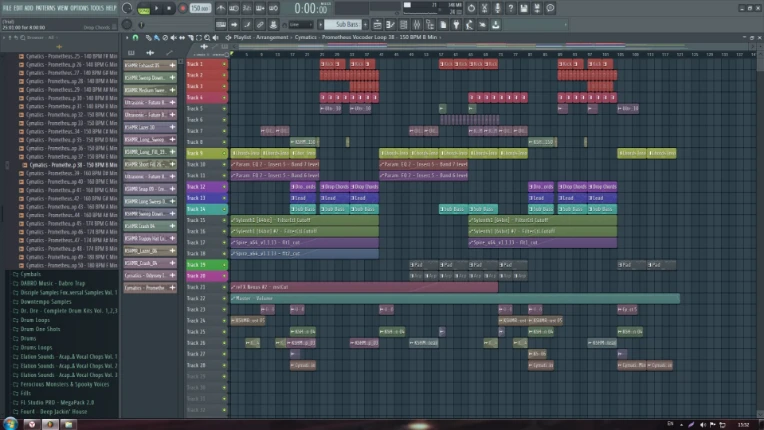Image resolution: width=764 pixels, height=430 pixels.
Task: Add new pattern with plus button
Action: click(x=365, y=24)
